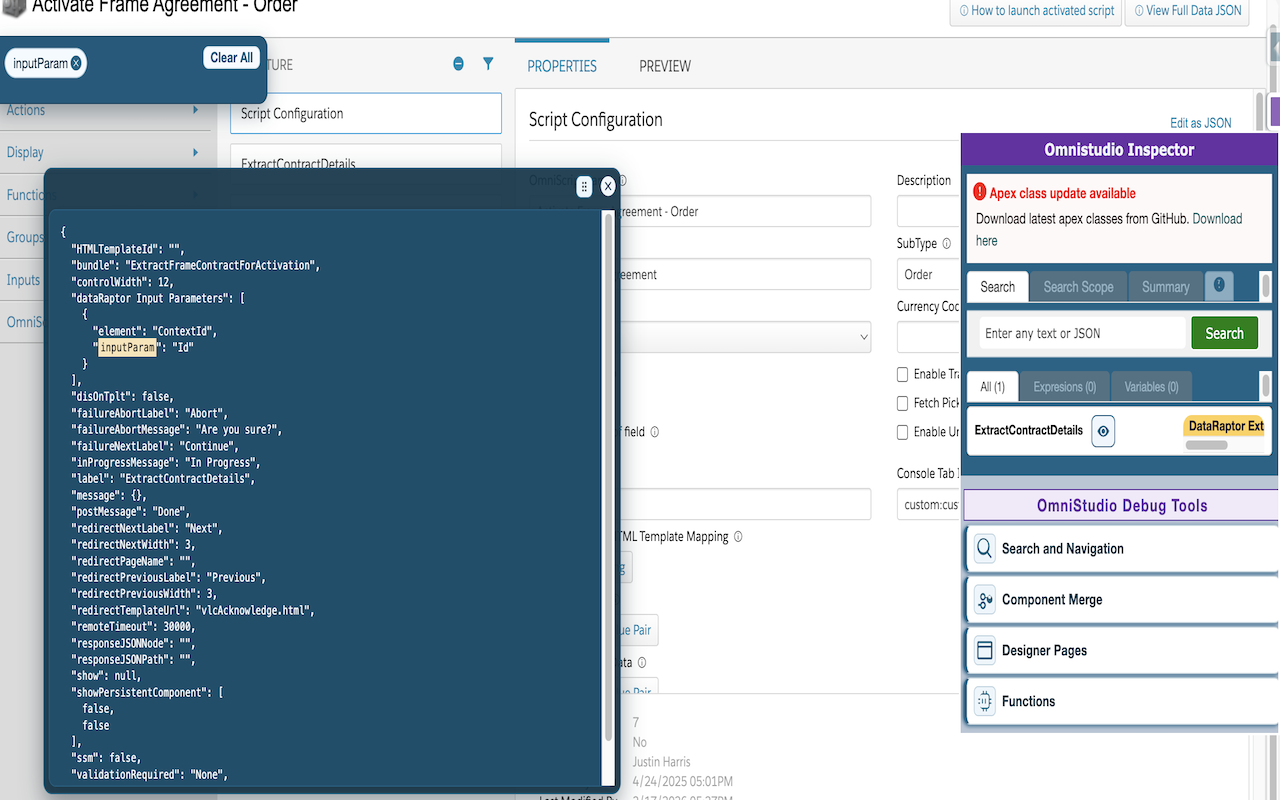Toggle the Fetch Picklist checkbox
The height and width of the screenshot is (800, 1280).
(x=903, y=403)
